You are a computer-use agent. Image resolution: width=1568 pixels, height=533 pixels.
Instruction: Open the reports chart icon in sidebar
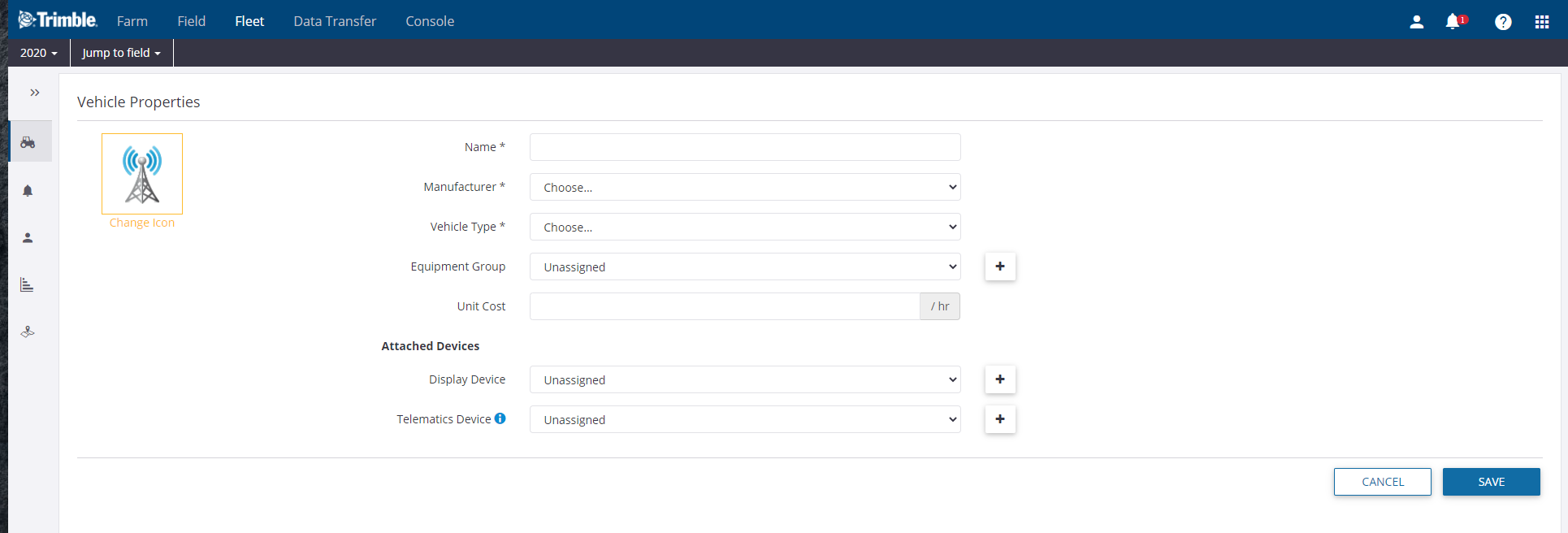click(27, 284)
